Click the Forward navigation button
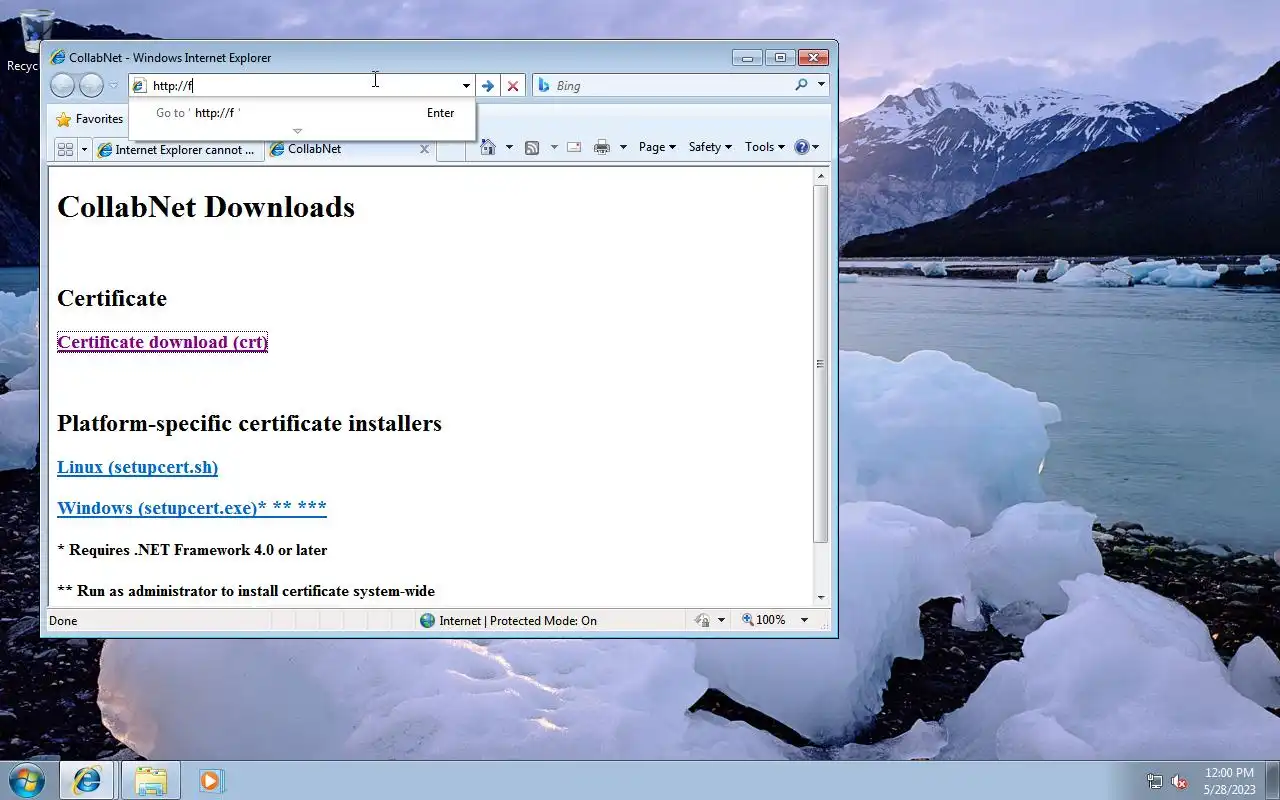This screenshot has width=1280, height=800. 91,86
